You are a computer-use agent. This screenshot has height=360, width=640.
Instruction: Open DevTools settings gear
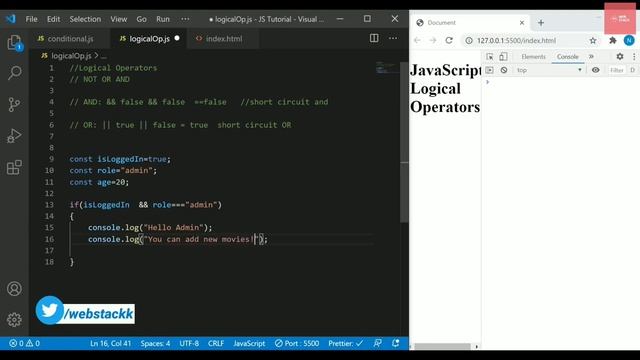pyautogui.click(x=620, y=57)
